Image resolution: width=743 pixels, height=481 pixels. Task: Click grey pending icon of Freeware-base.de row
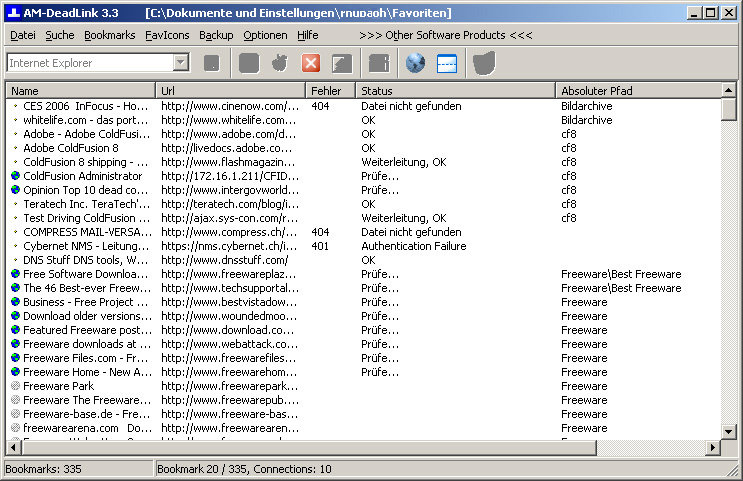pos(15,414)
